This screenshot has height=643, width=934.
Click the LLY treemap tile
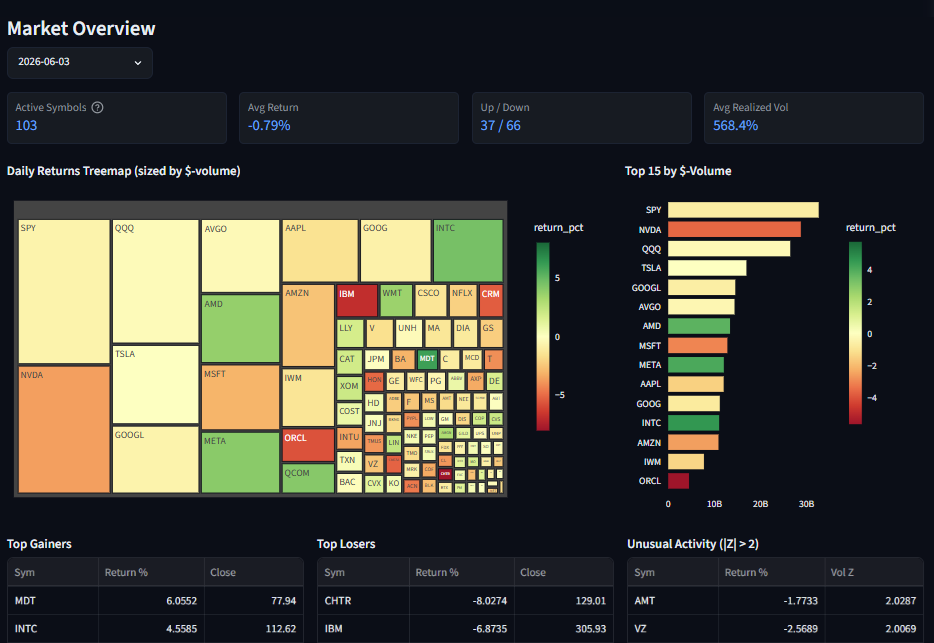[x=350, y=334]
